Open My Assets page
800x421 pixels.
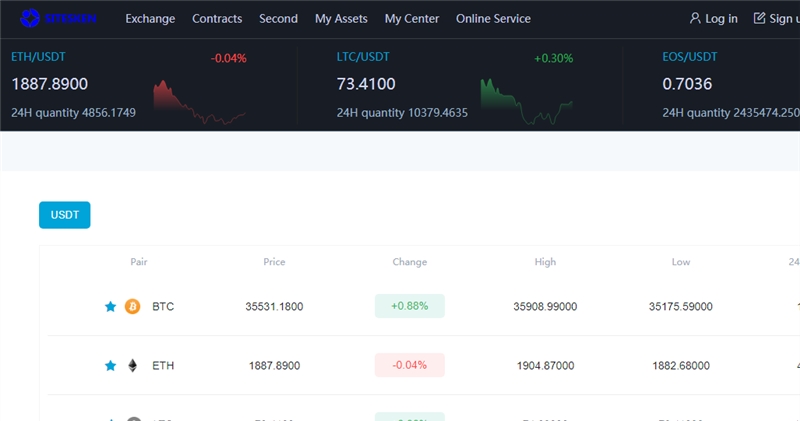click(x=341, y=19)
